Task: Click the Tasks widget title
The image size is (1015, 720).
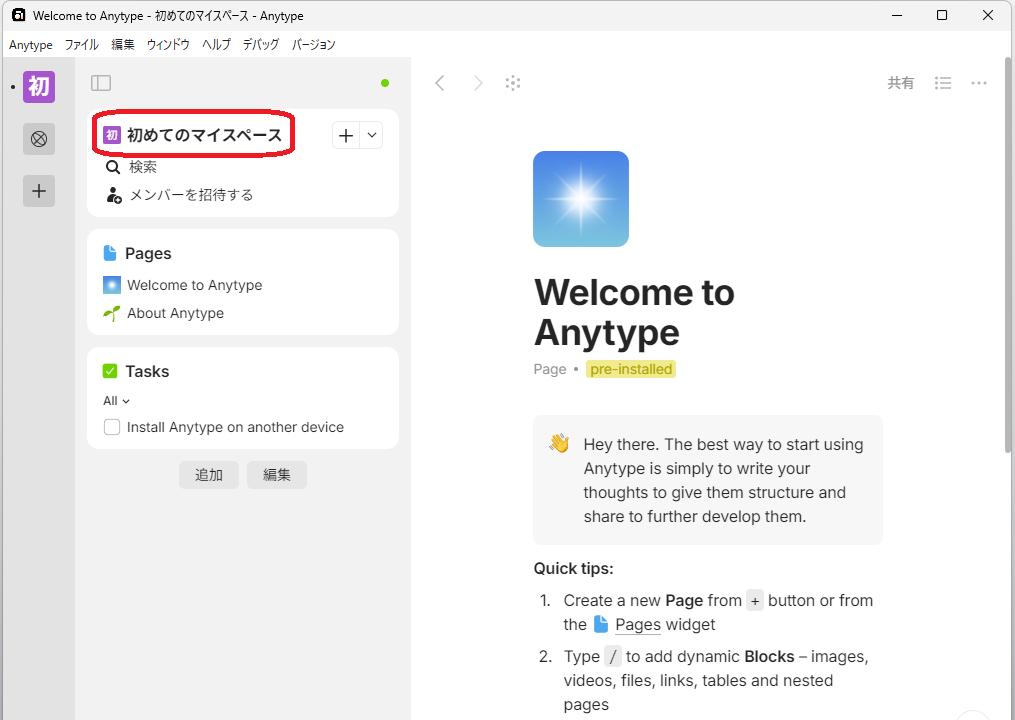Action: [x=147, y=371]
